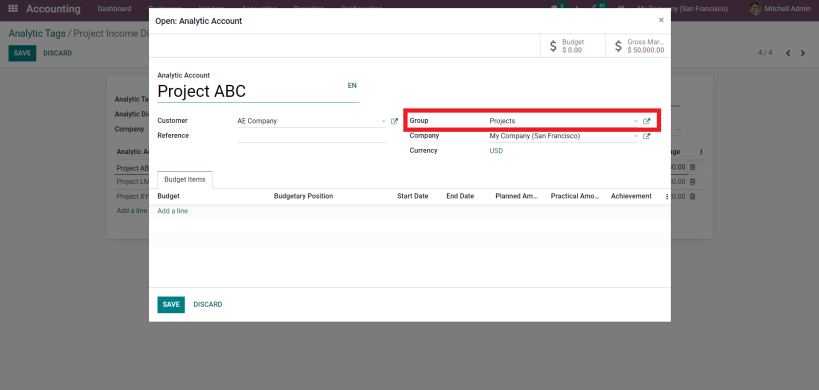The image size is (819, 390).
Task: Discard changes in the dialog
Action: 208,304
